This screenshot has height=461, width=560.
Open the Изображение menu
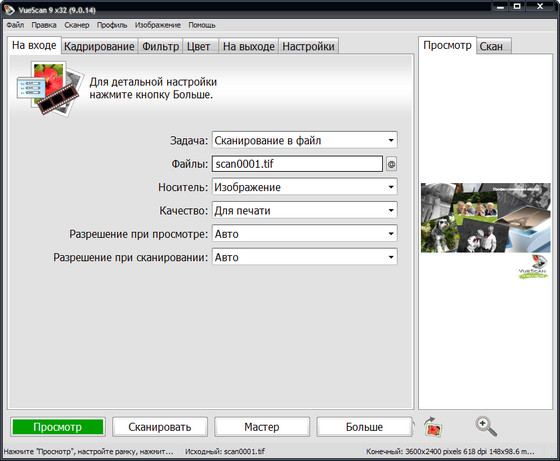pos(158,25)
